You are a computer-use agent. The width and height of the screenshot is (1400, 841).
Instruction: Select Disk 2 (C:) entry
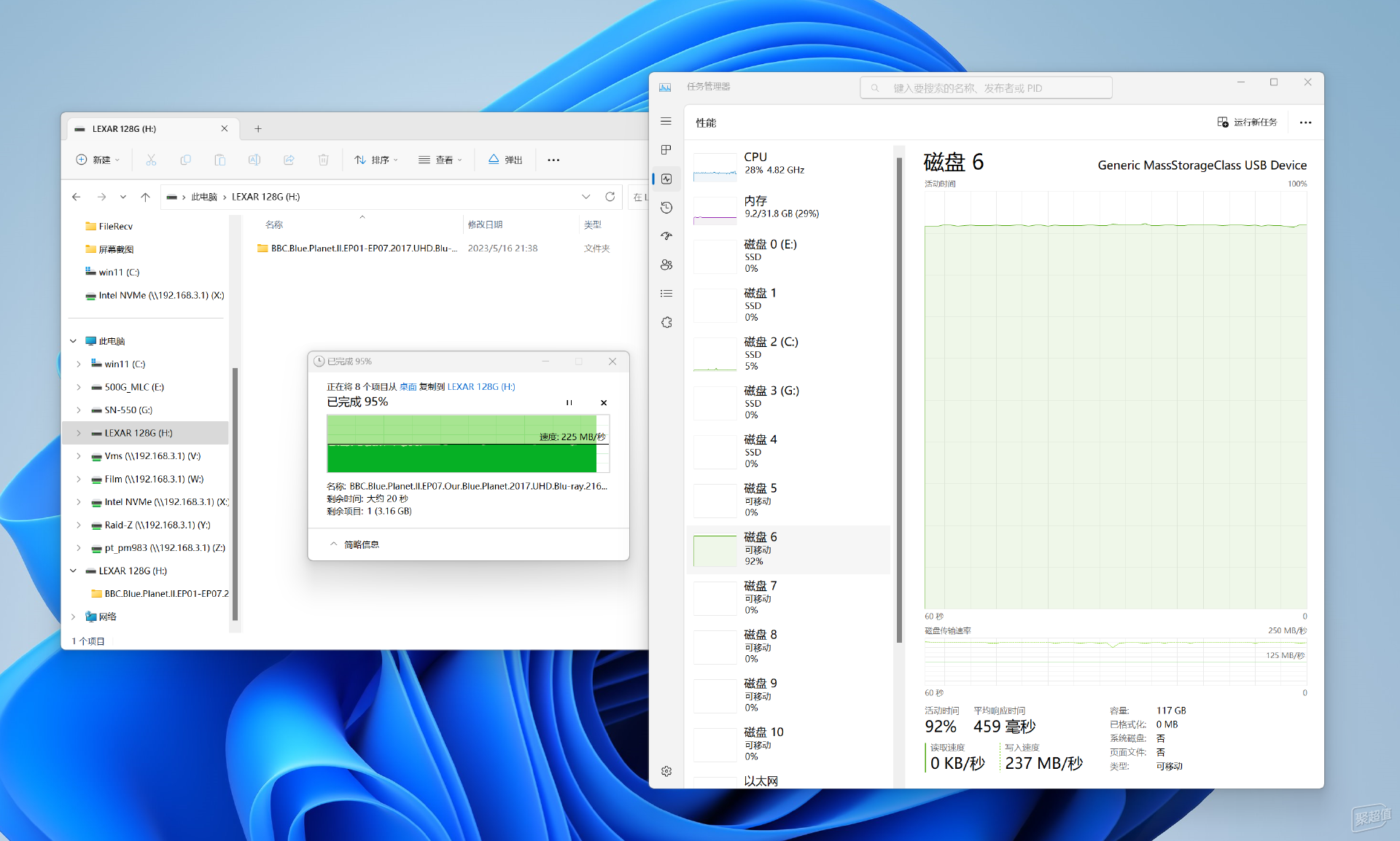click(788, 353)
